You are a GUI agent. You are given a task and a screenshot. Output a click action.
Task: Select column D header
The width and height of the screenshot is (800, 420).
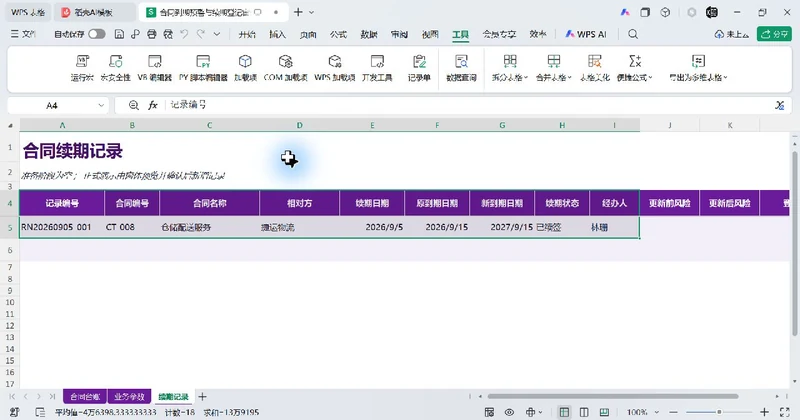click(299, 125)
